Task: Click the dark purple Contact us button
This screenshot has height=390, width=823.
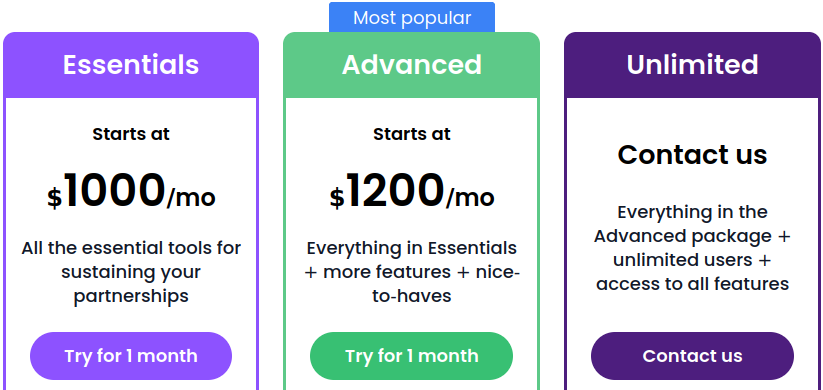Action: coord(692,356)
